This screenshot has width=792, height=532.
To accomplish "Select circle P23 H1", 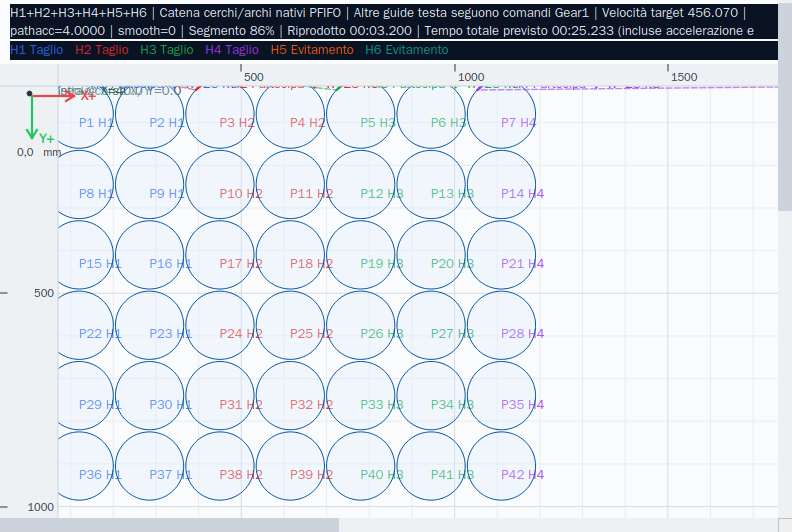I will [x=150, y=325].
